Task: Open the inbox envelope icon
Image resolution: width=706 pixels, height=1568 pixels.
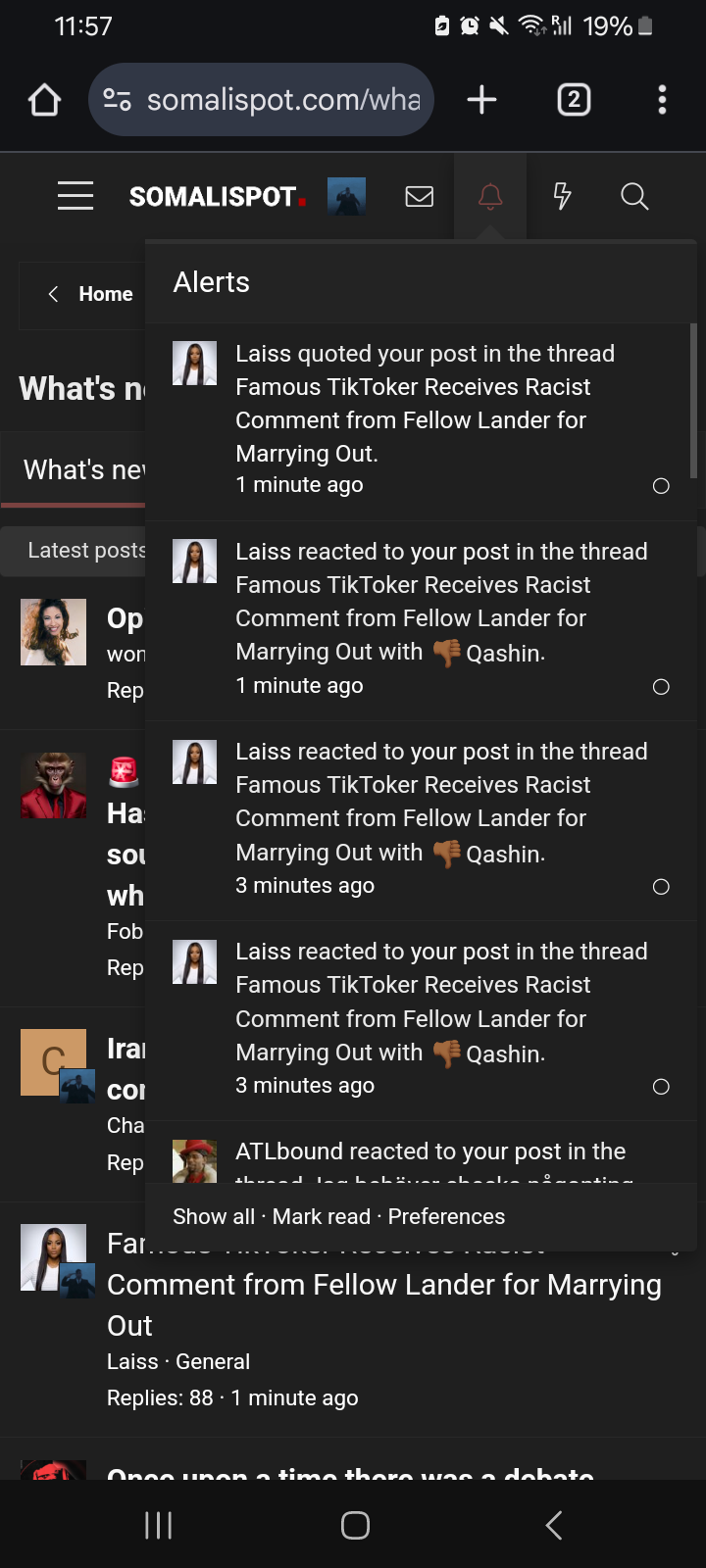Action: (x=420, y=197)
